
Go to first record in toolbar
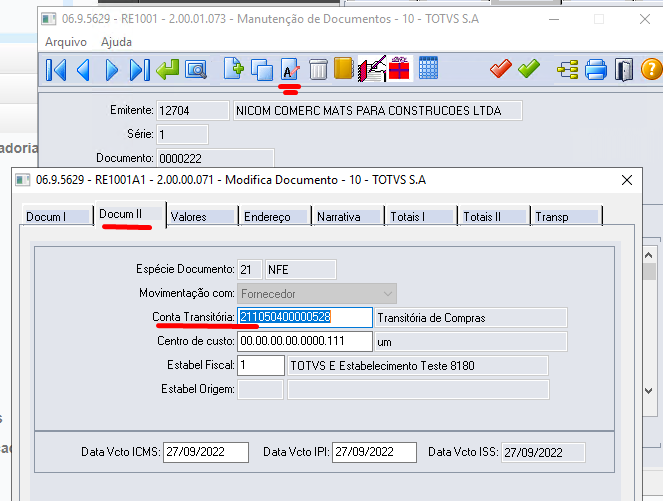click(56, 70)
